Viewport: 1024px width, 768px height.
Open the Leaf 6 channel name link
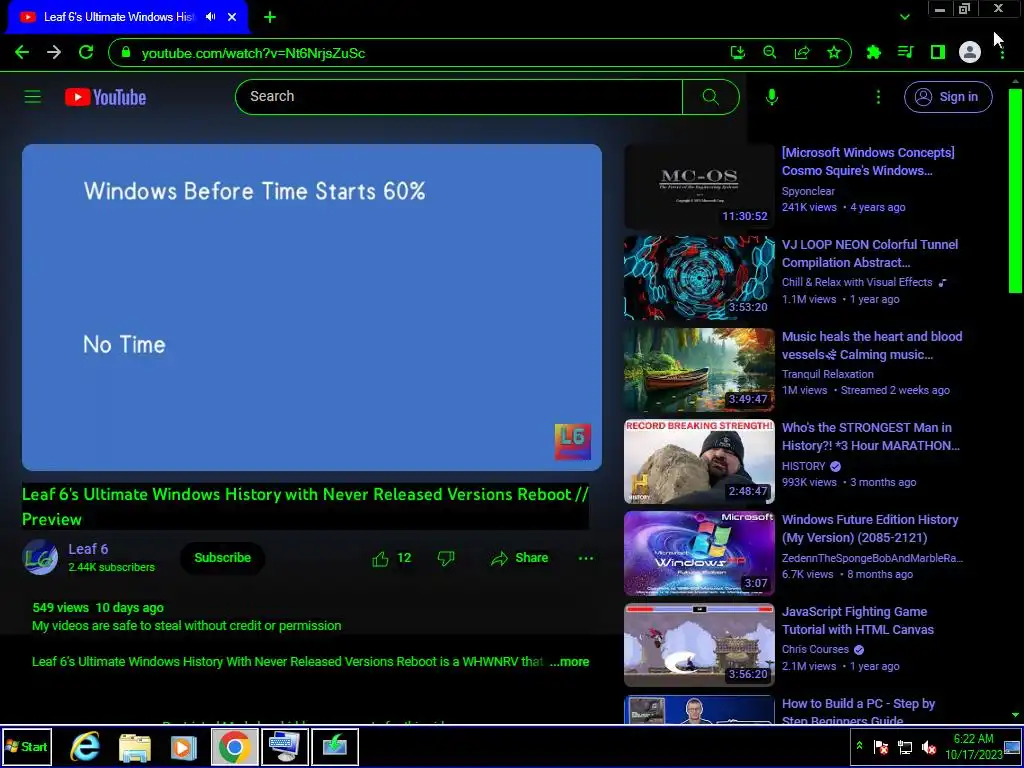[x=88, y=549]
